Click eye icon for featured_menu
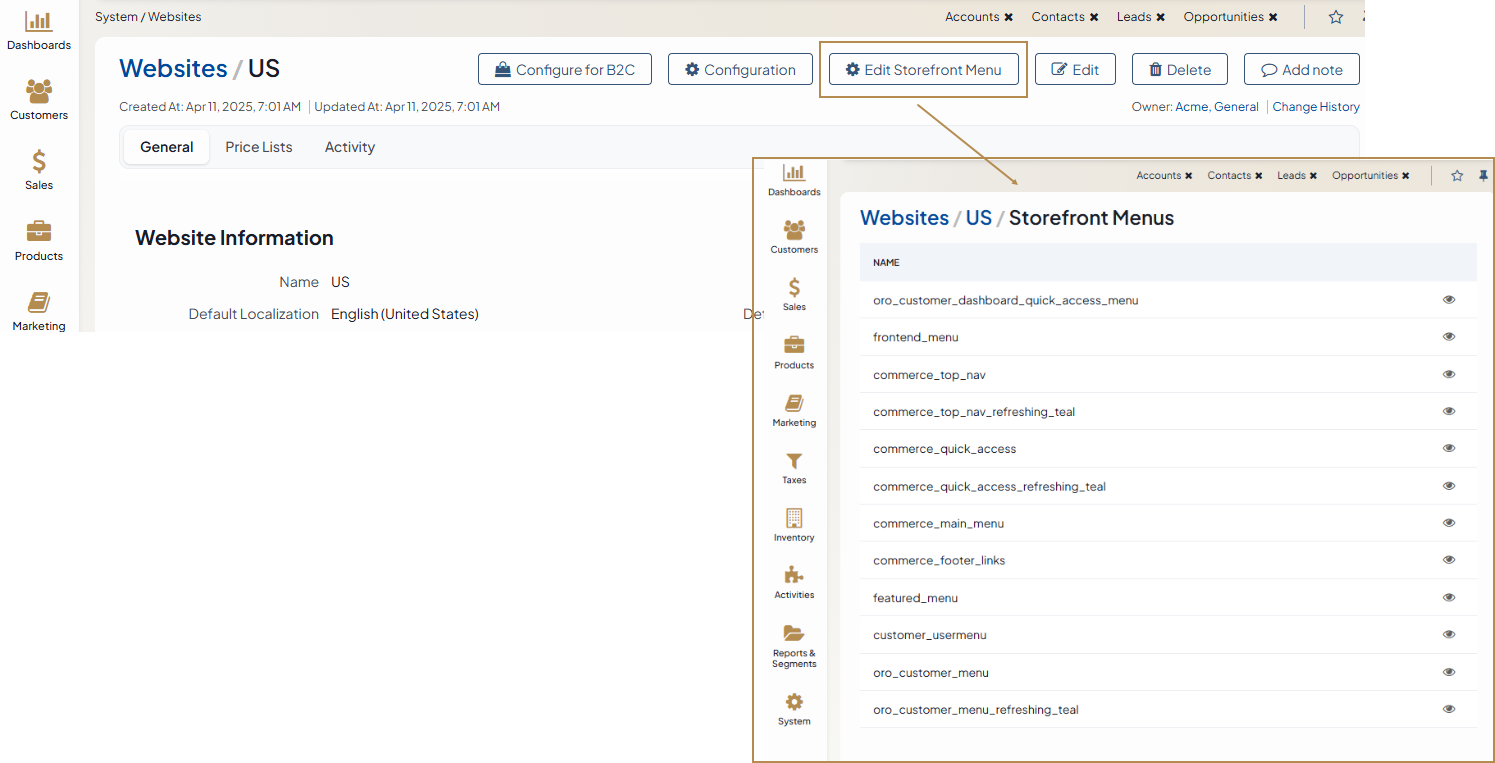Image resolution: width=1495 pixels, height=763 pixels. (x=1448, y=598)
